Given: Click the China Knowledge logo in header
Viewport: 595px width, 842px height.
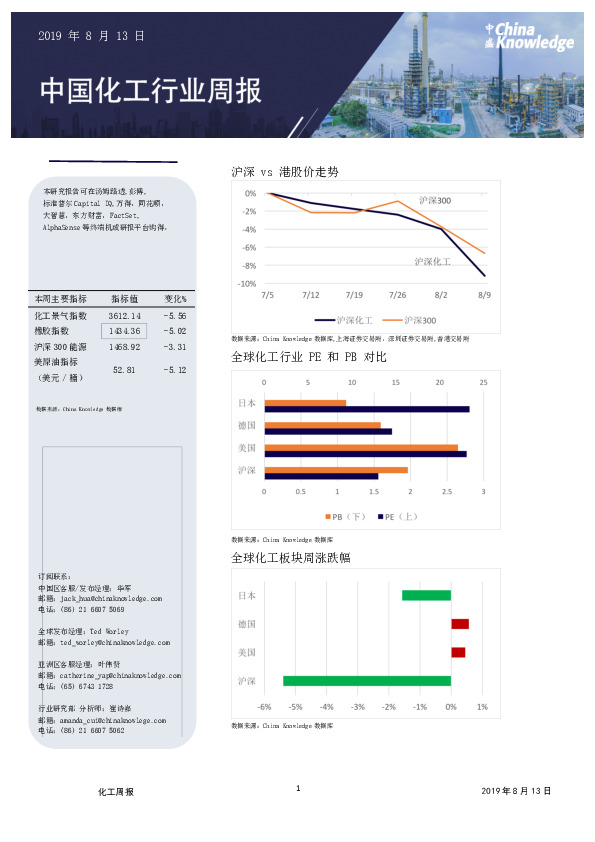Looking at the screenshot, I should 529,37.
